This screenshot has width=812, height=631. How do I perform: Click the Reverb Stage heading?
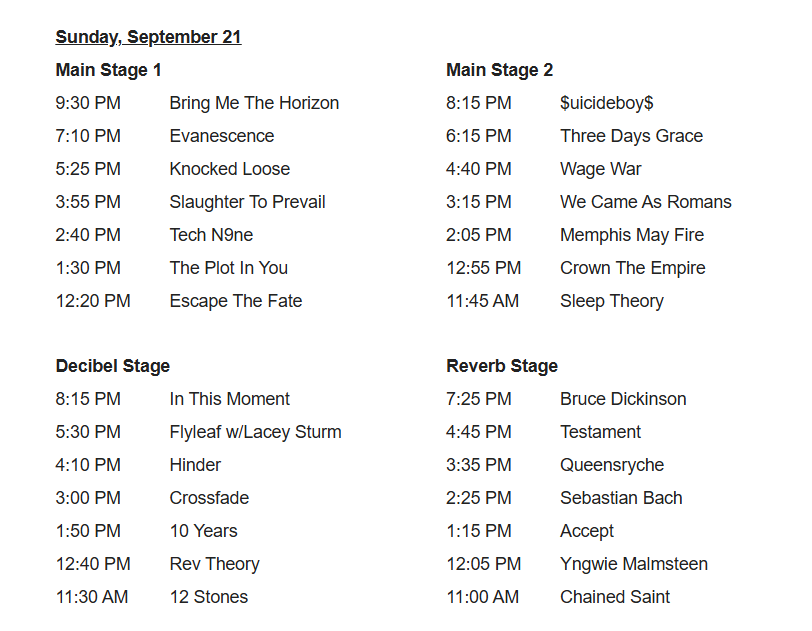point(502,366)
